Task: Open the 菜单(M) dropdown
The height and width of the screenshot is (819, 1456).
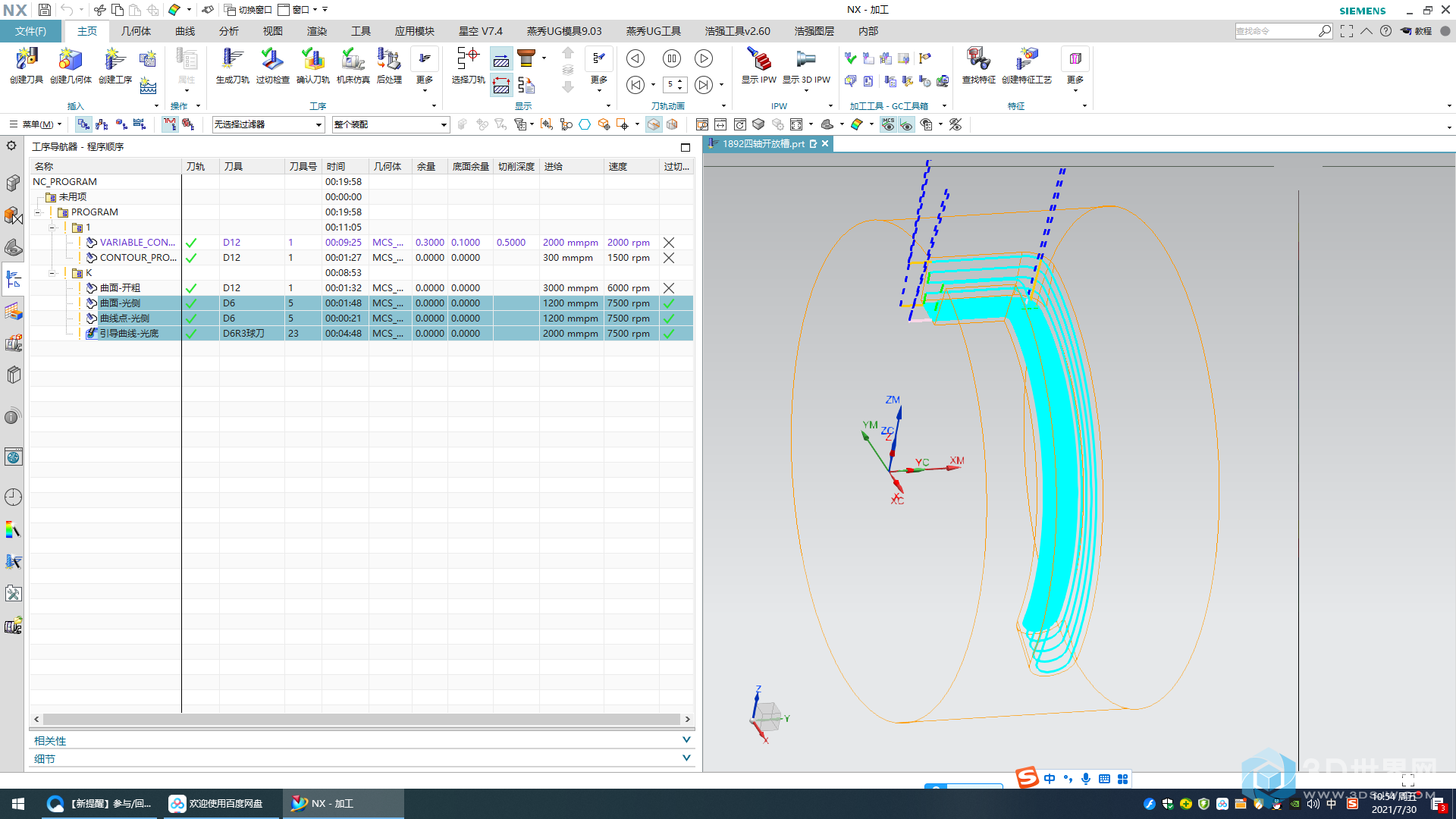Action: (x=35, y=124)
